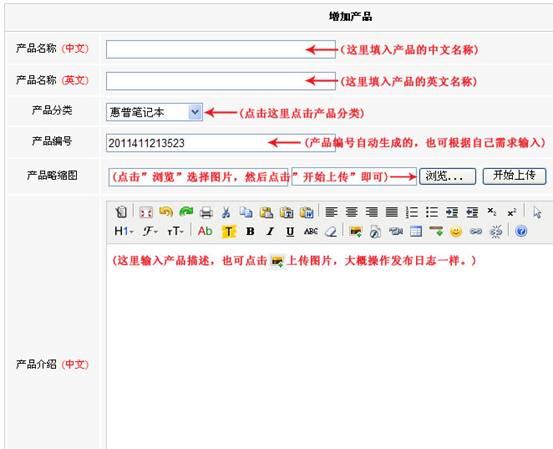Pick text background color icon
The width and height of the screenshot is (553, 449).
coord(229,231)
